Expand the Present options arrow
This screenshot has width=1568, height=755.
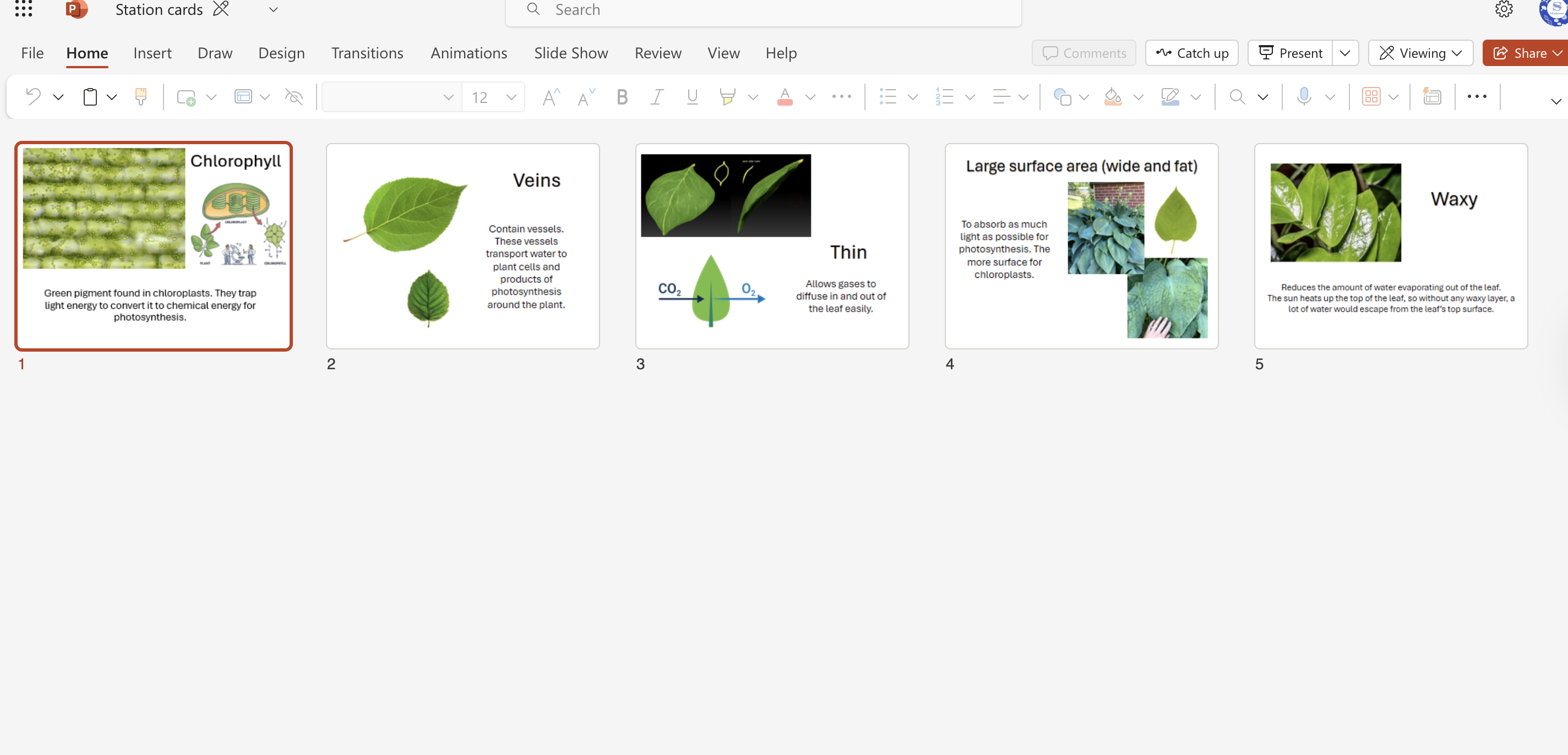(1344, 53)
